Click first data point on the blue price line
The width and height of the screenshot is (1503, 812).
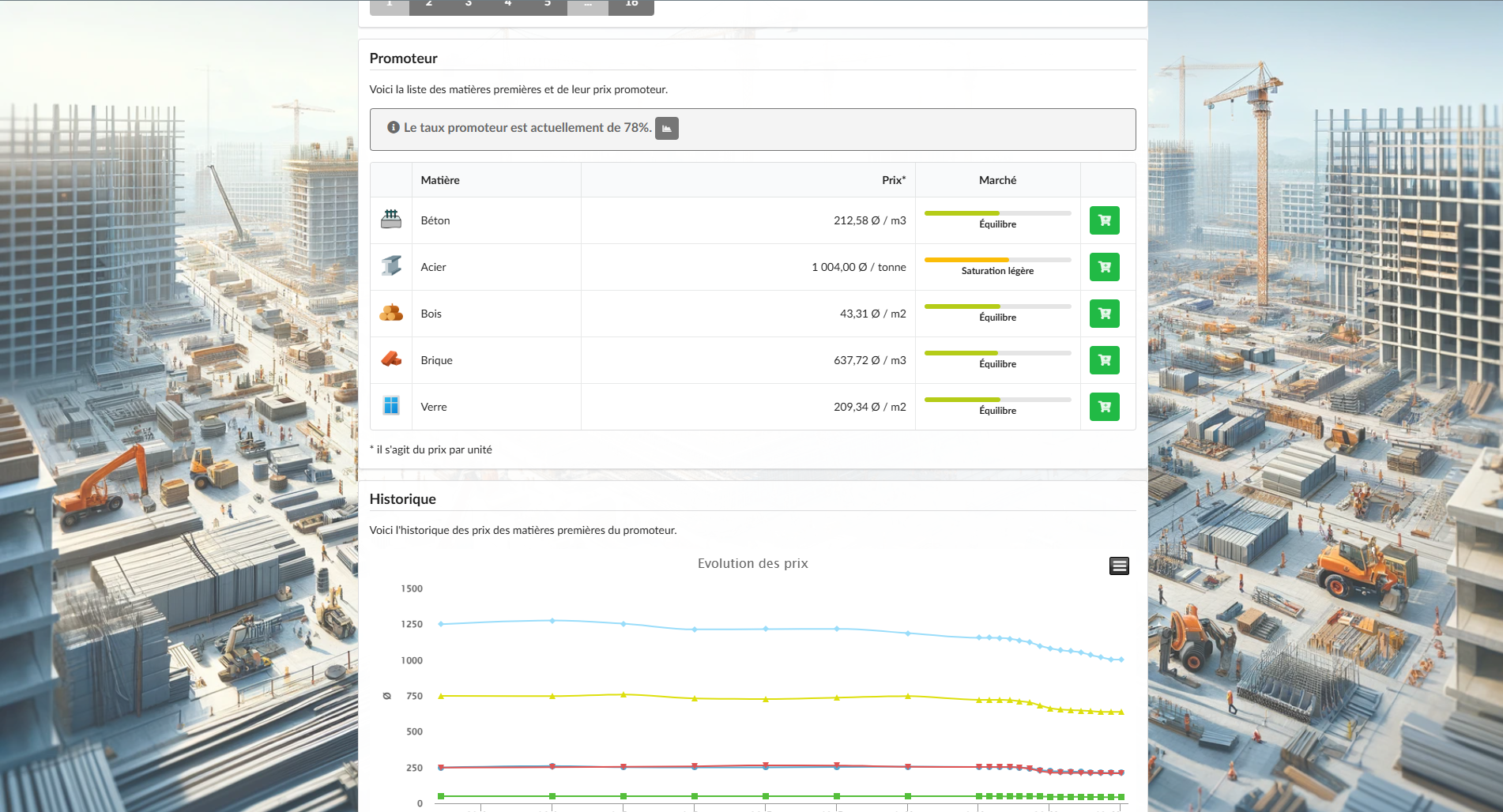[441, 624]
